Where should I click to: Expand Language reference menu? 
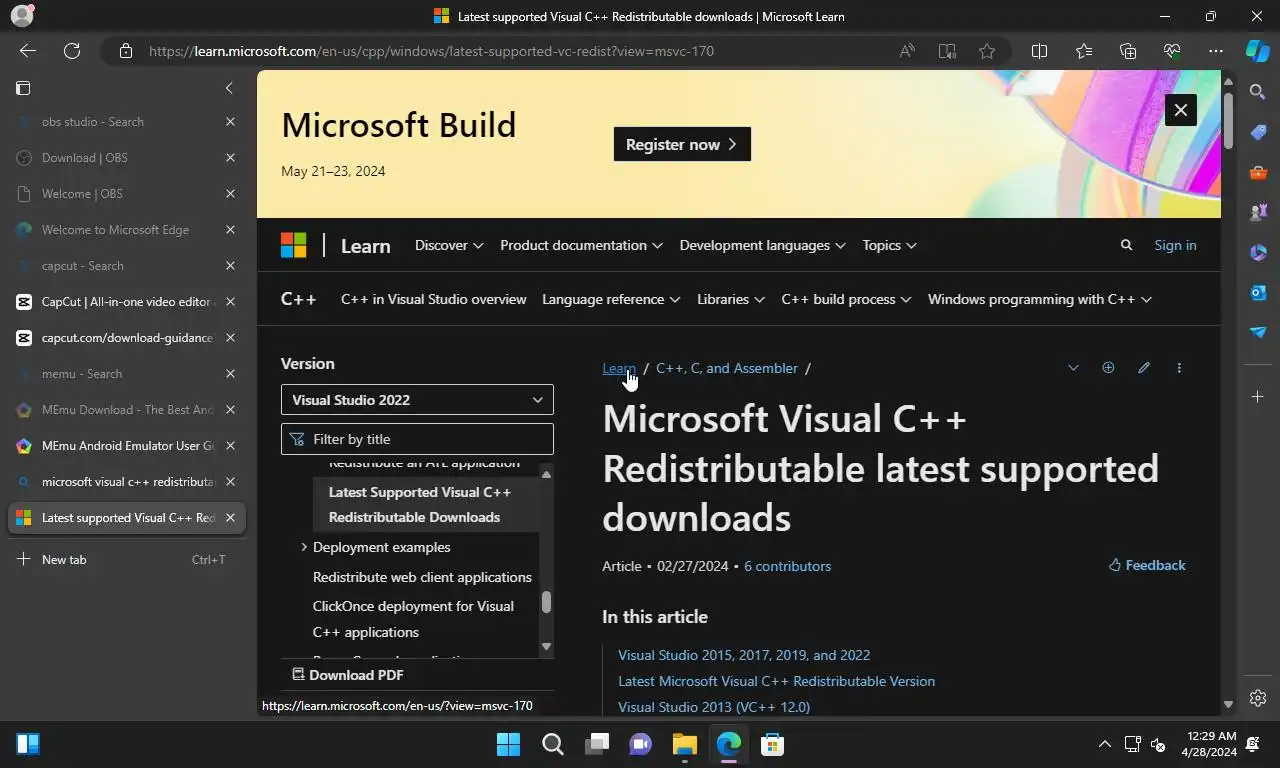pyautogui.click(x=611, y=299)
